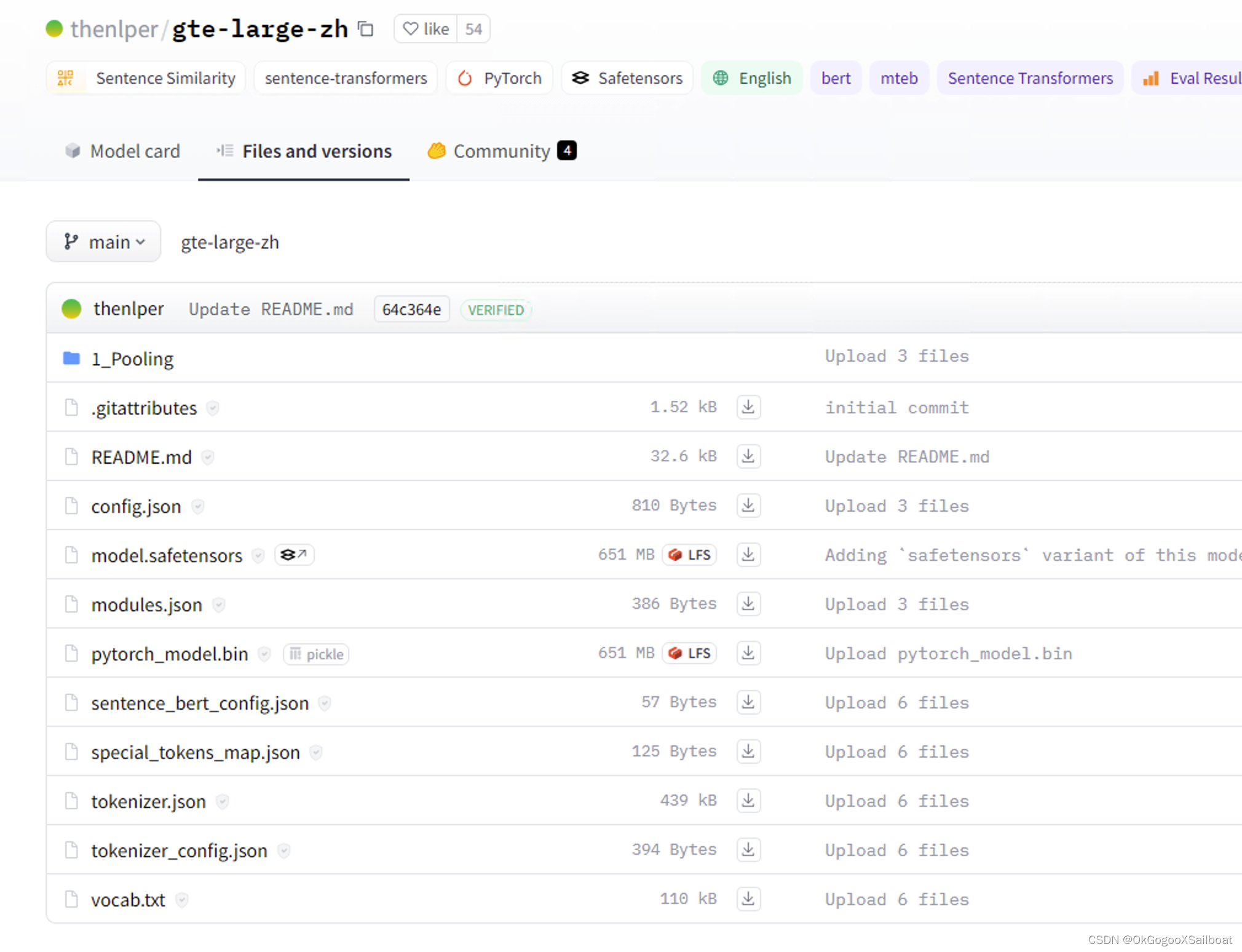Image resolution: width=1242 pixels, height=952 pixels.
Task: Download tokenizer_config.json
Action: tap(748, 850)
